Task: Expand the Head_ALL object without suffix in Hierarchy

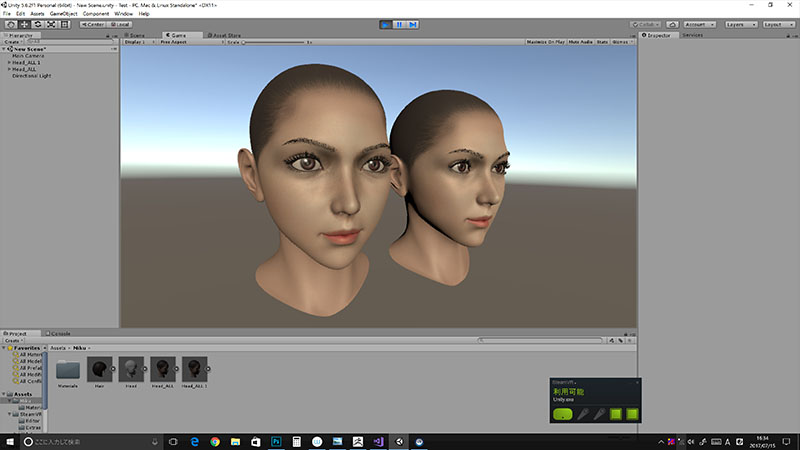Action: [9, 69]
